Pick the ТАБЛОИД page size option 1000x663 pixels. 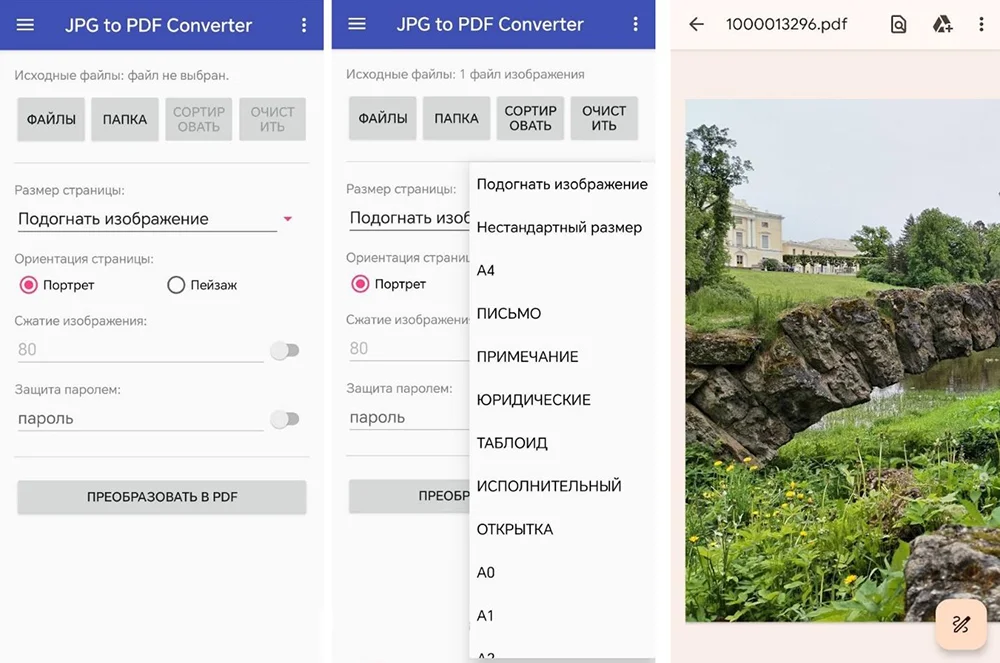tap(512, 443)
